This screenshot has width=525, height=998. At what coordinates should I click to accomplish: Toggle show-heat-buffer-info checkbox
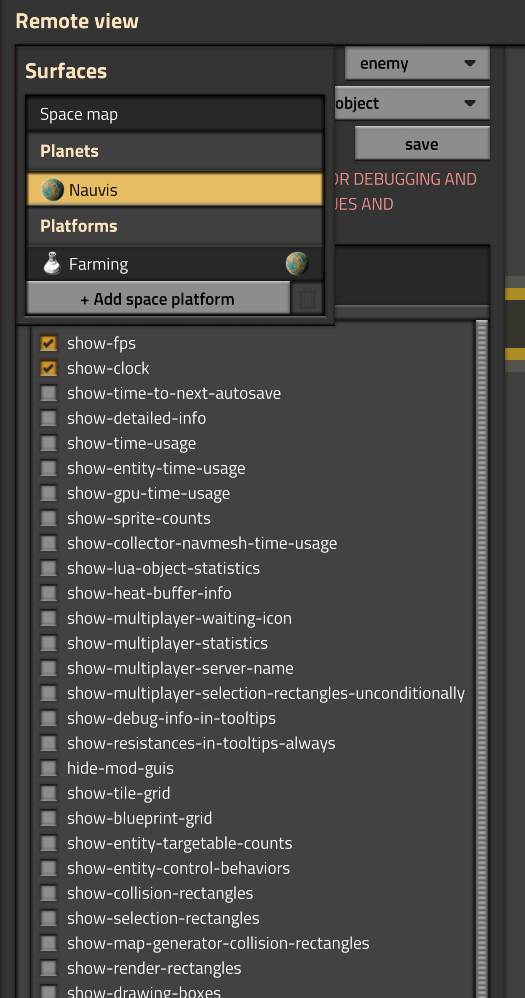[x=48, y=593]
